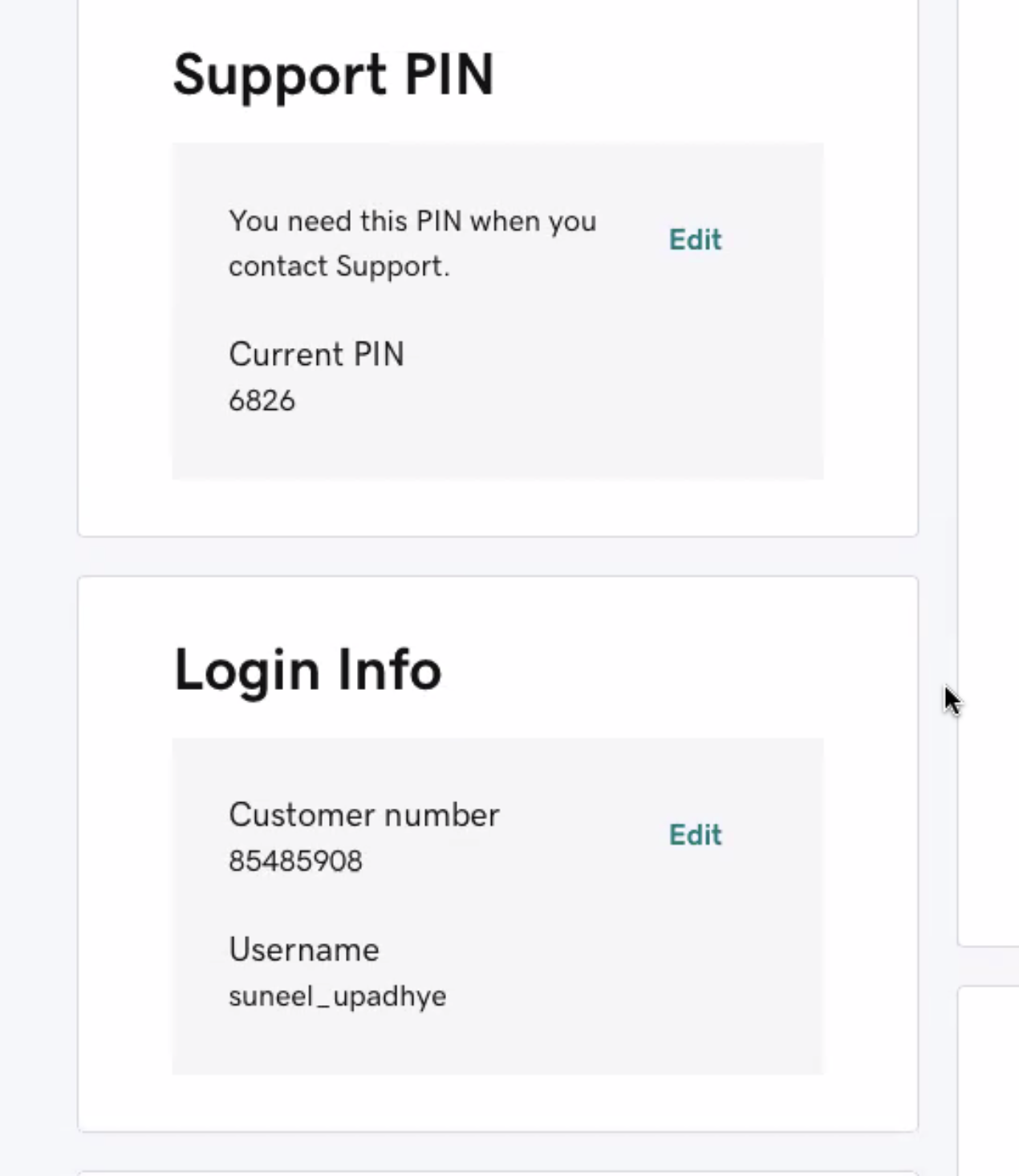1019x1176 pixels.
Task: Click the Username label
Action: [303, 950]
